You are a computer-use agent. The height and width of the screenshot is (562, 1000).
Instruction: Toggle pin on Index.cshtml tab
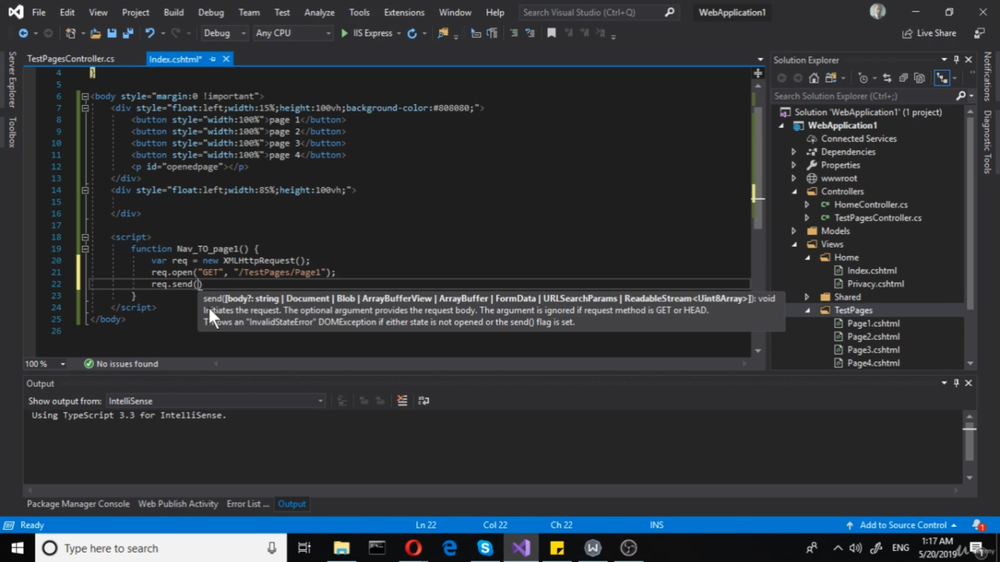pyautogui.click(x=213, y=59)
